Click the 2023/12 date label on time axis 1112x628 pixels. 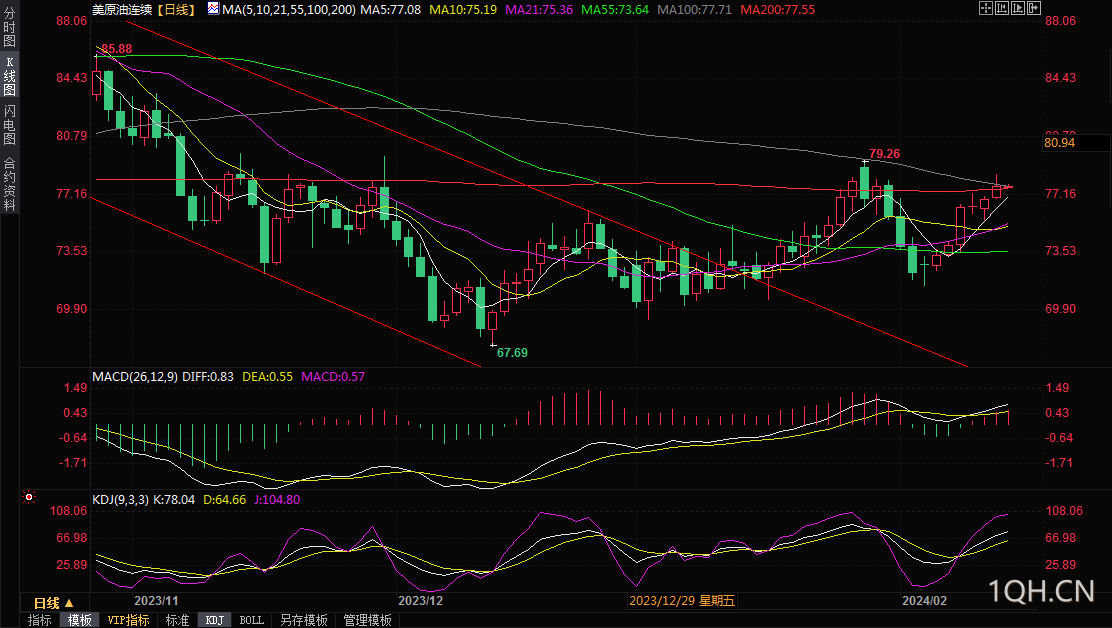click(x=421, y=600)
